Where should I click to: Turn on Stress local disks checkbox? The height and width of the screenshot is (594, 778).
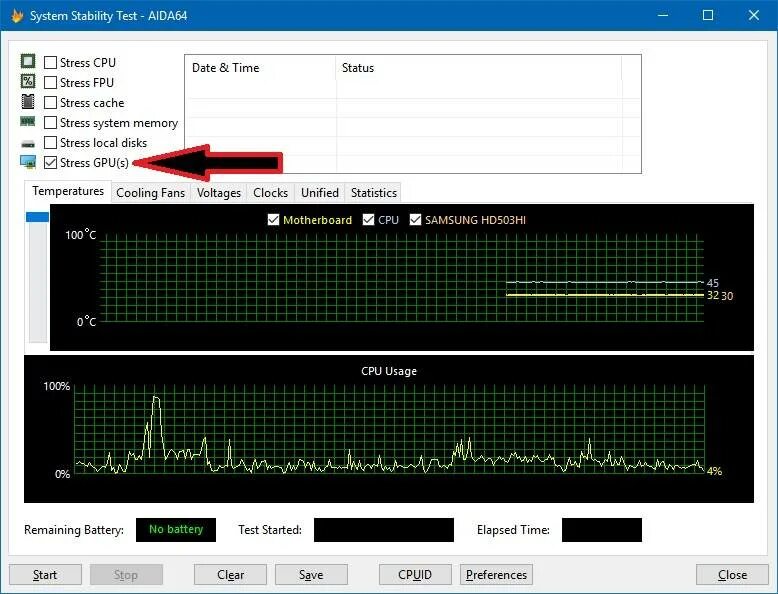coord(50,142)
